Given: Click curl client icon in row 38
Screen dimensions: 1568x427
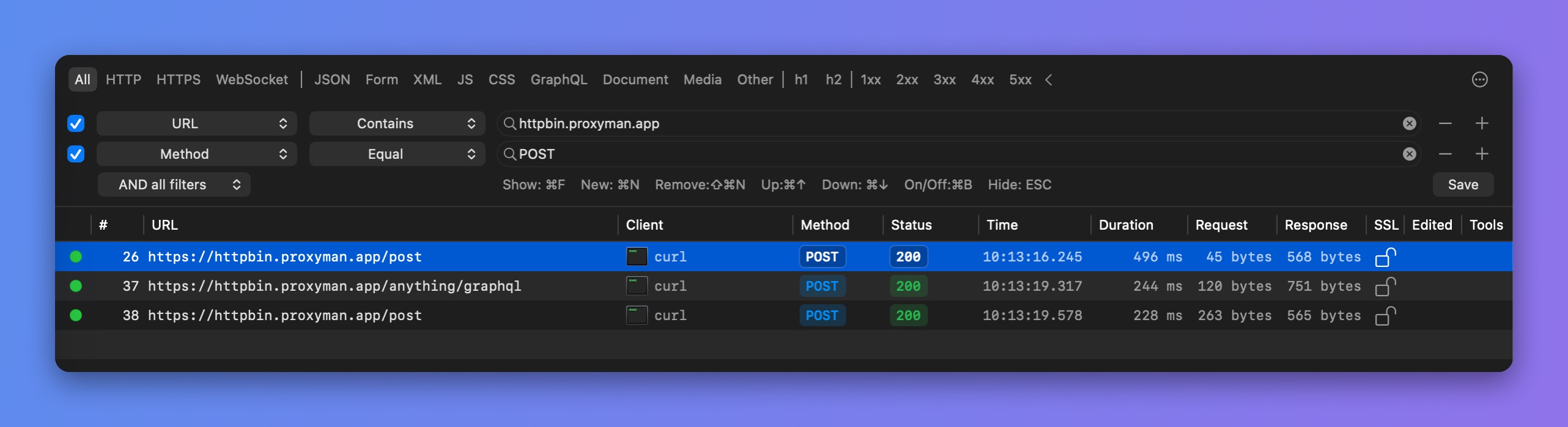Looking at the screenshot, I should pos(637,315).
